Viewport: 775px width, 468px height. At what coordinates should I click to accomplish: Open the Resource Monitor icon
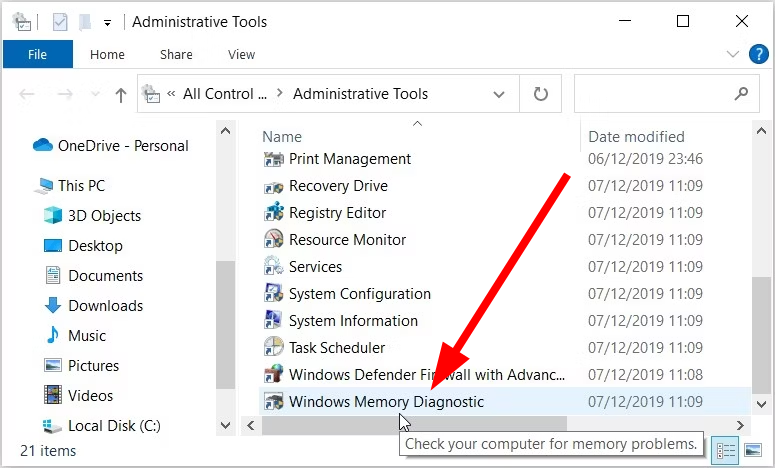[274, 240]
